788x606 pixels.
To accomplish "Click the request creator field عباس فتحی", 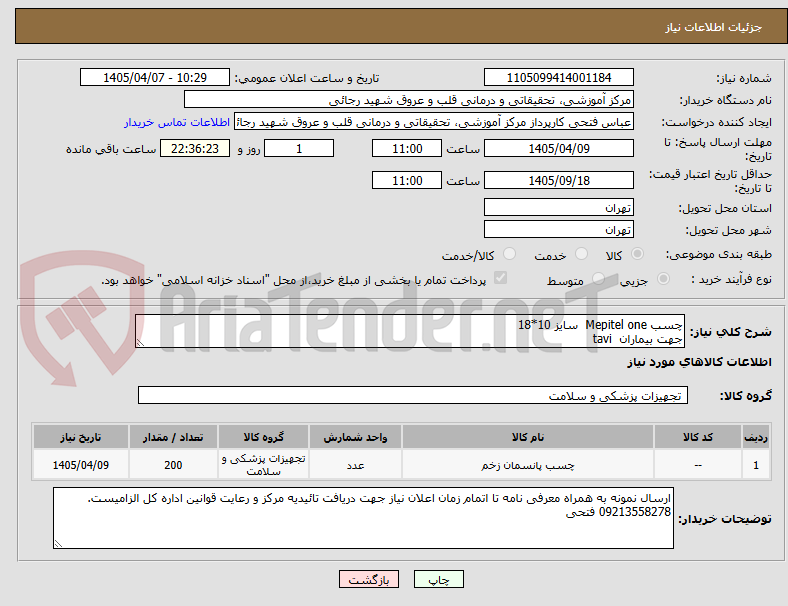I will pos(434,122).
